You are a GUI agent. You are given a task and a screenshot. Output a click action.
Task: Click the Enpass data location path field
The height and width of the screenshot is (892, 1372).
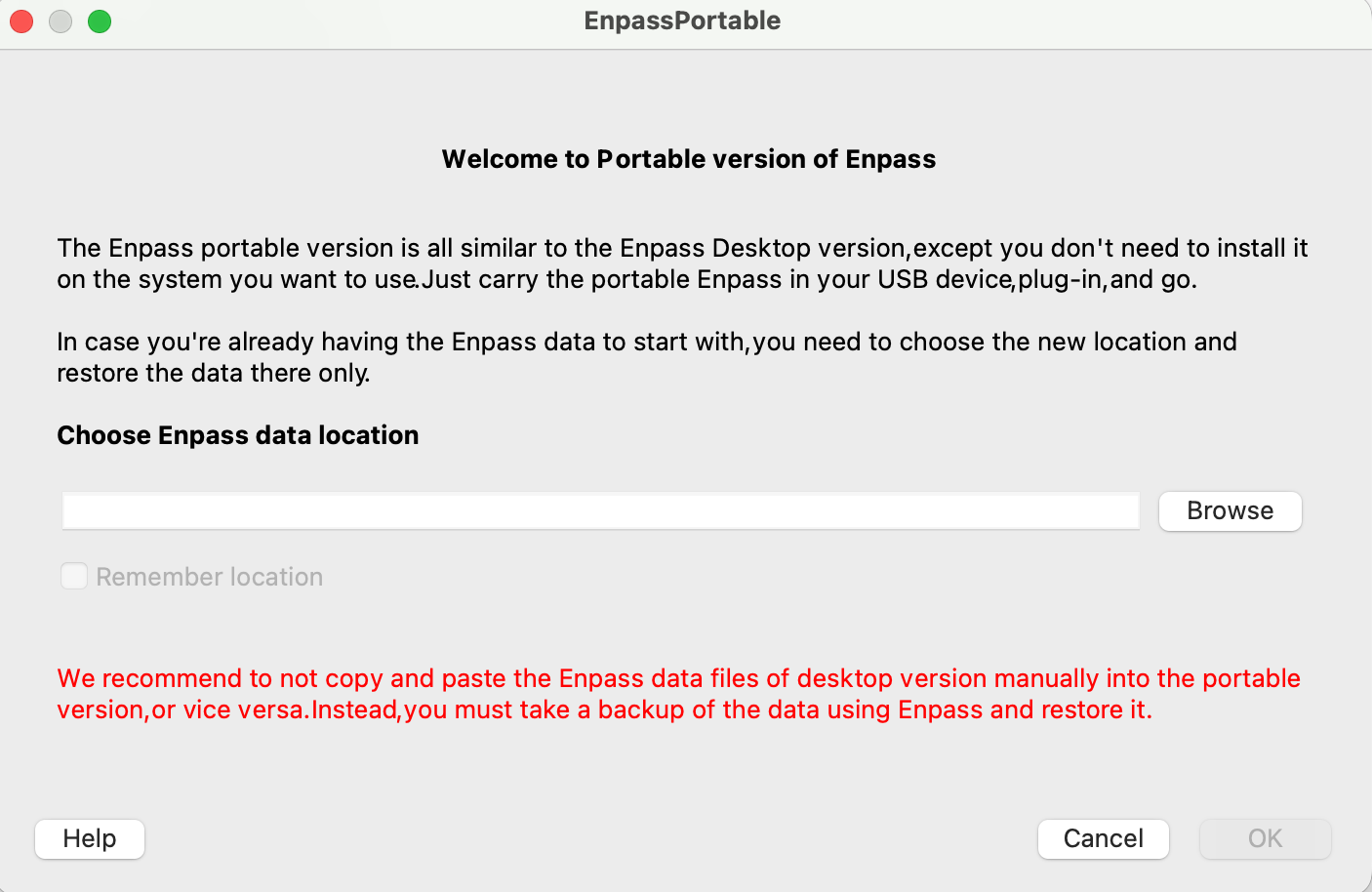tap(600, 511)
